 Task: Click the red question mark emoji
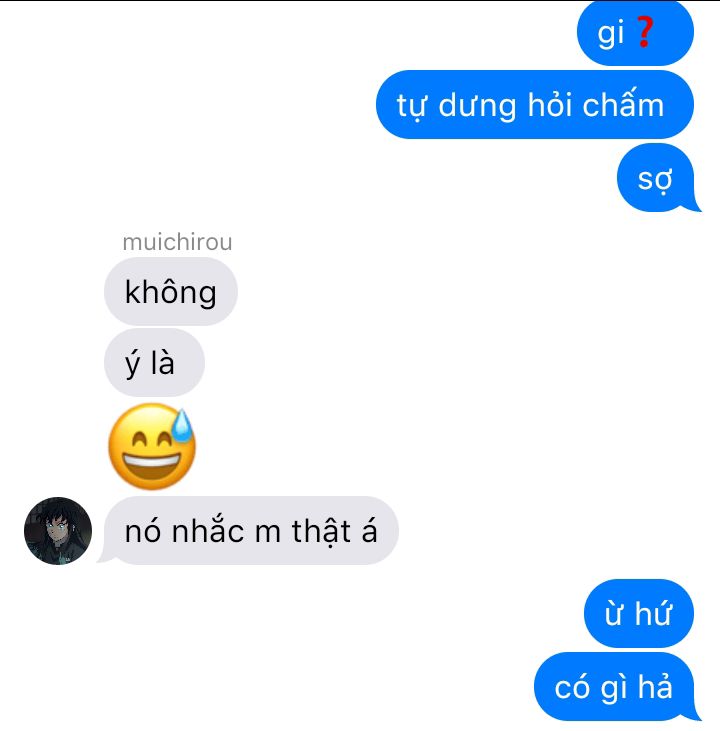pyautogui.click(x=645, y=32)
